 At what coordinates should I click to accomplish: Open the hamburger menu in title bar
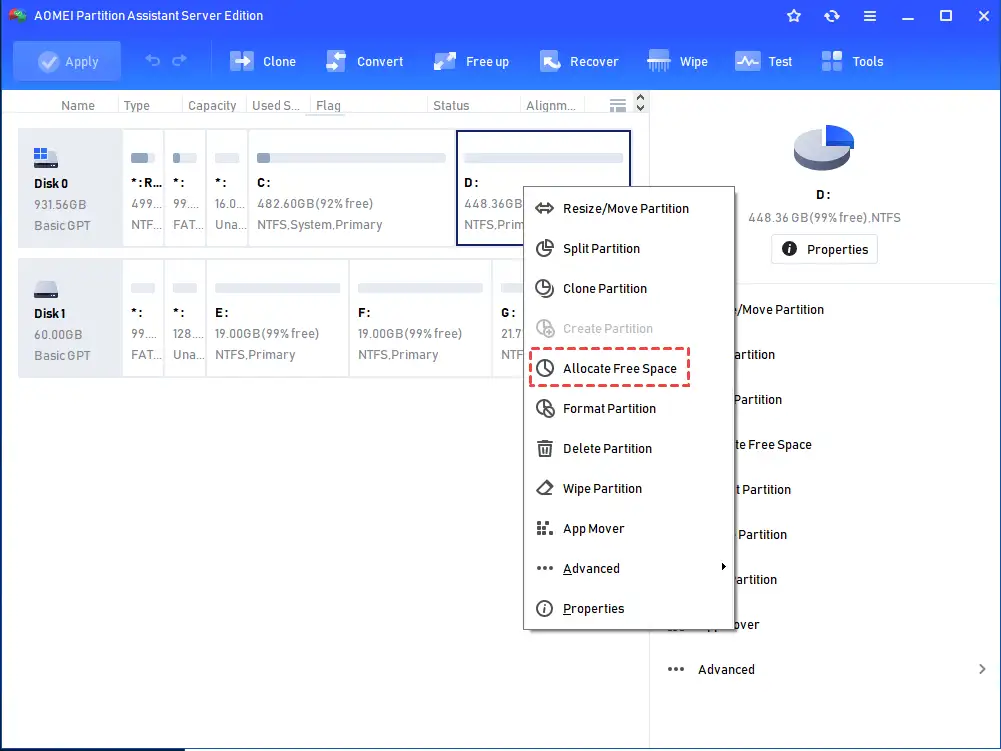pyautogui.click(x=869, y=16)
